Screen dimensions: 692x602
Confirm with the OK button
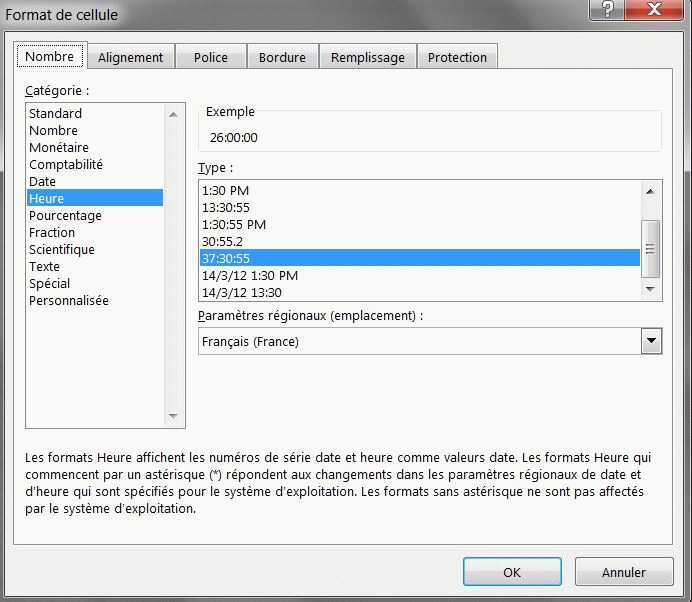point(512,572)
